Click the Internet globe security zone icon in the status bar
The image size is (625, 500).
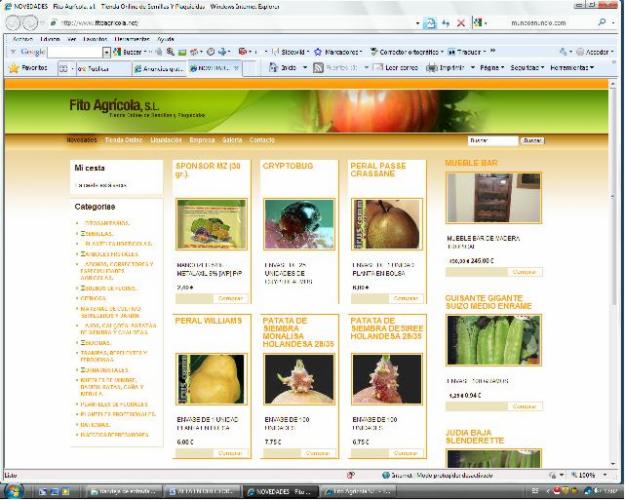pyautogui.click(x=385, y=475)
